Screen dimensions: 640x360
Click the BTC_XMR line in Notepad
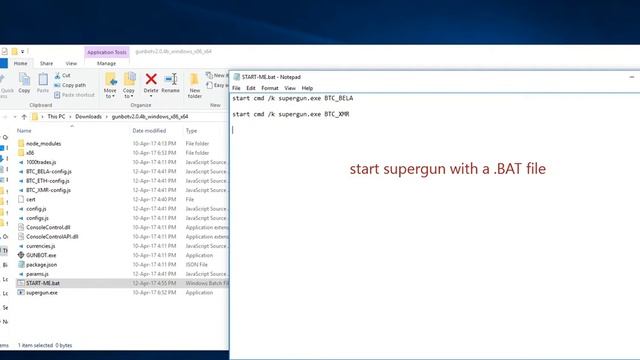pos(291,114)
